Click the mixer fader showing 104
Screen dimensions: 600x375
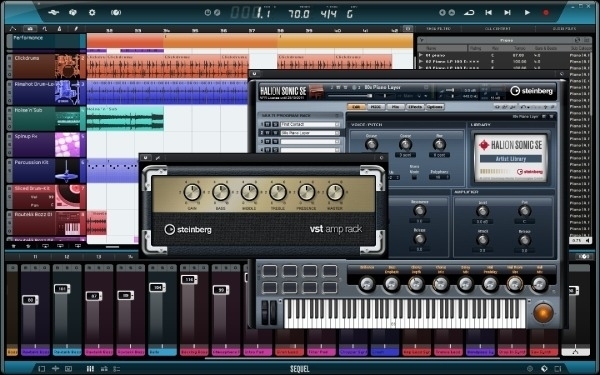pos(157,287)
